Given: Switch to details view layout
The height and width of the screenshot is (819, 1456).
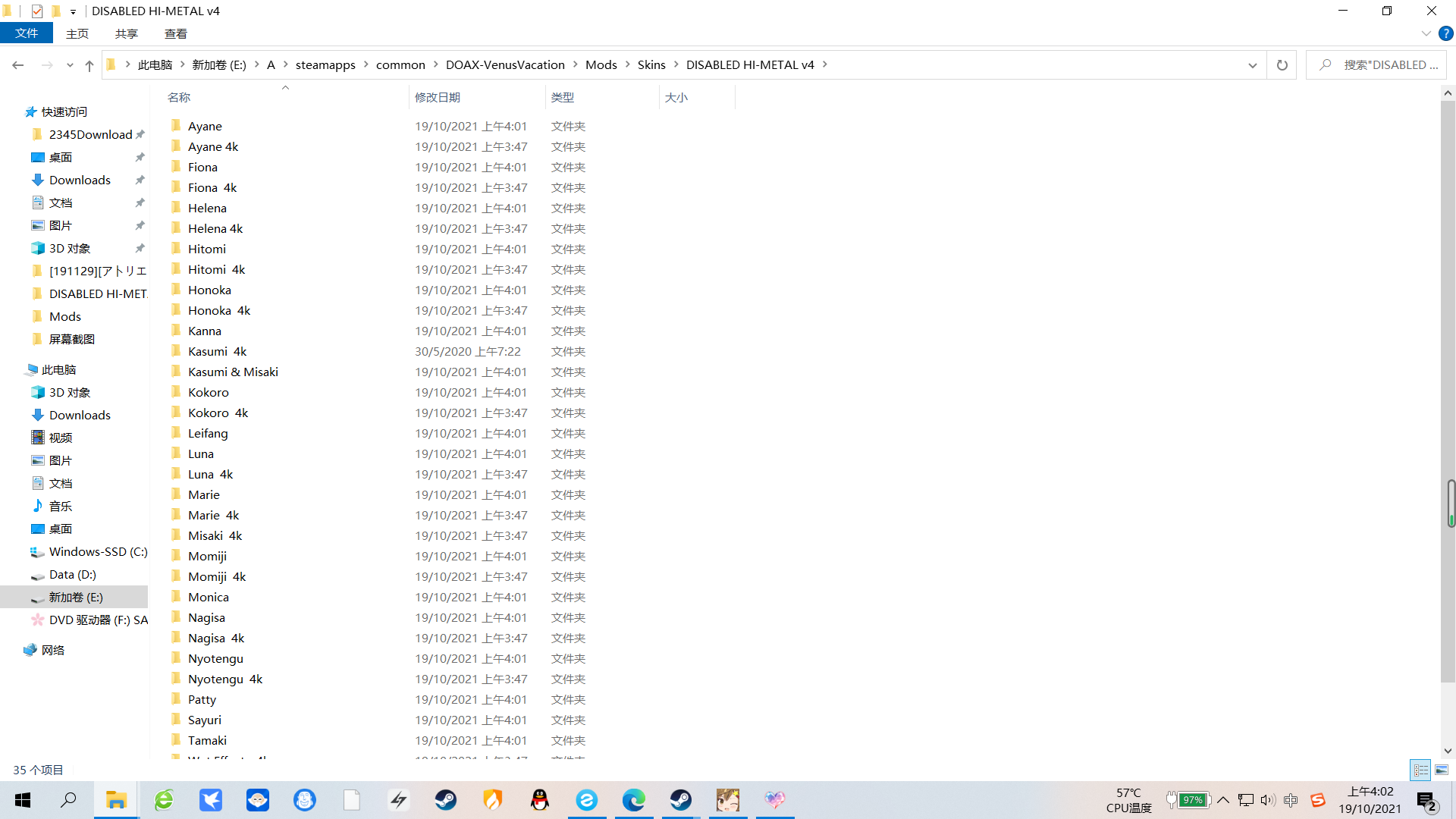Looking at the screenshot, I should point(1420,770).
